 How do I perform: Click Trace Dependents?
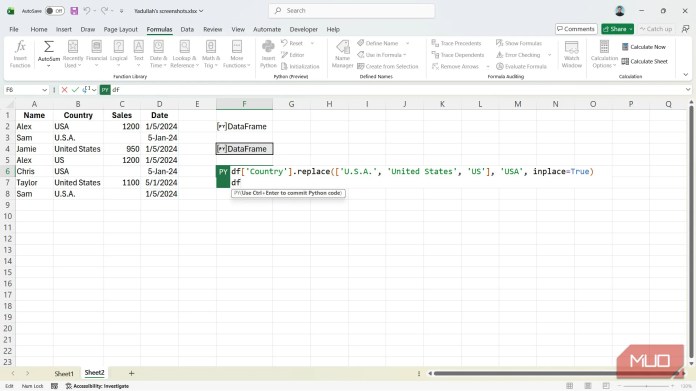(458, 55)
